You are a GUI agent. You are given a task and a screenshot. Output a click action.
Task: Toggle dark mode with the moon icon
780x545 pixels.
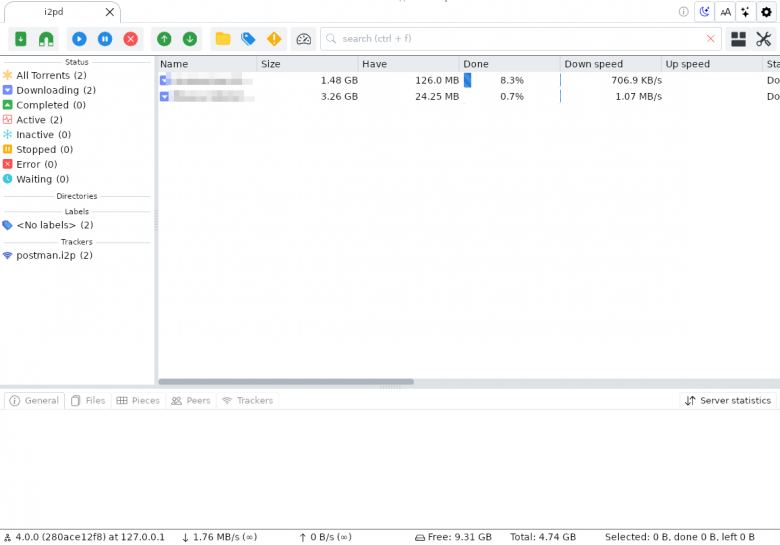(x=704, y=12)
